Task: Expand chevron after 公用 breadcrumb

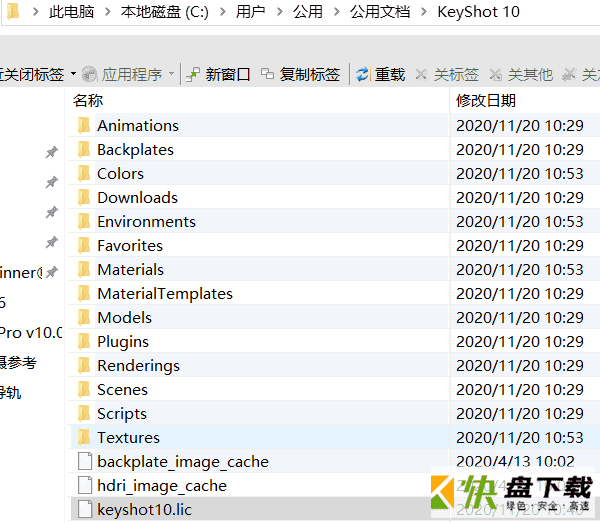Action: 337,12
